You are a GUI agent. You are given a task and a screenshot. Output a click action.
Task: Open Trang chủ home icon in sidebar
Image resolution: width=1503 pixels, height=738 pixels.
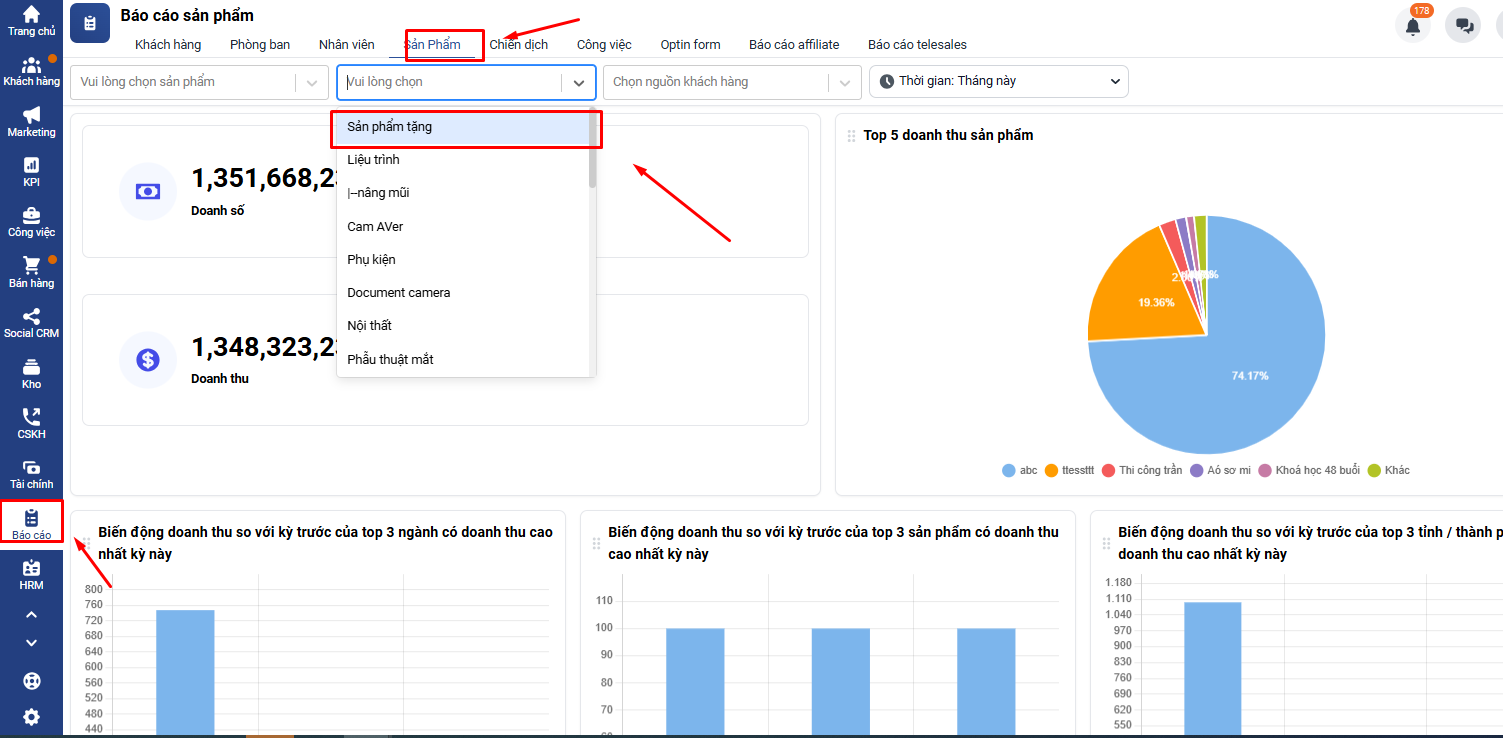tap(31, 20)
